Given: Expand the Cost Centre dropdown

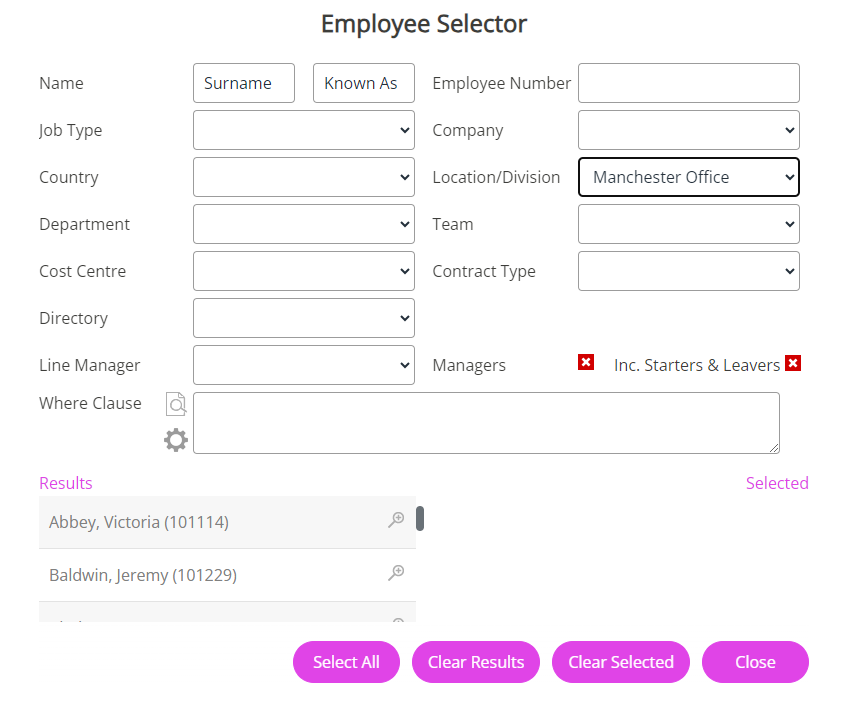Looking at the screenshot, I should click(304, 271).
